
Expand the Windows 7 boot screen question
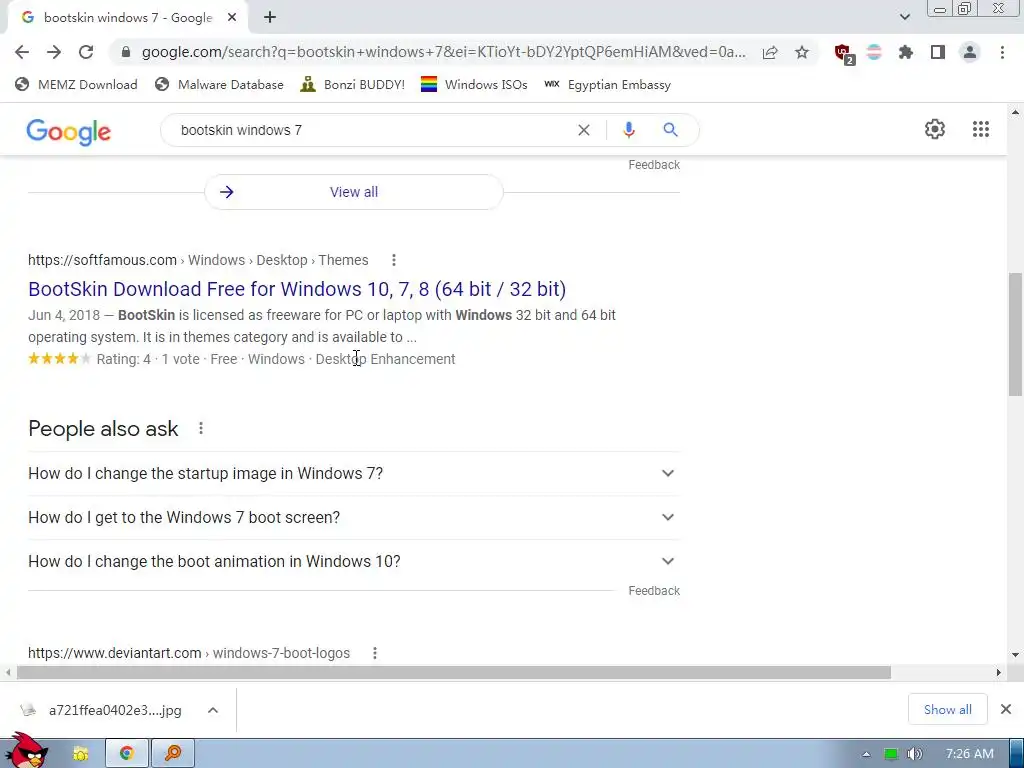(354, 517)
